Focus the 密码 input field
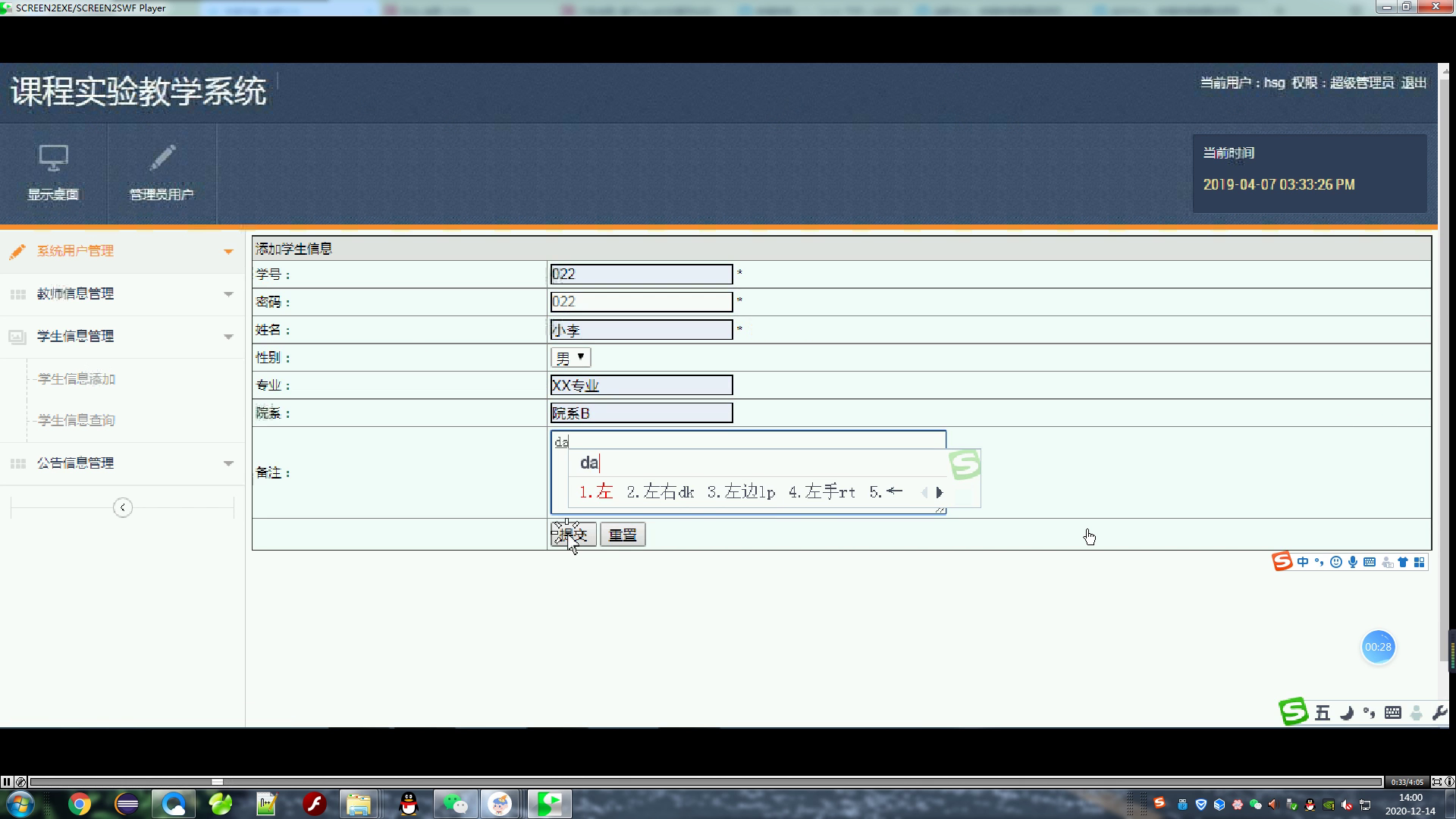1456x819 pixels. coord(642,302)
